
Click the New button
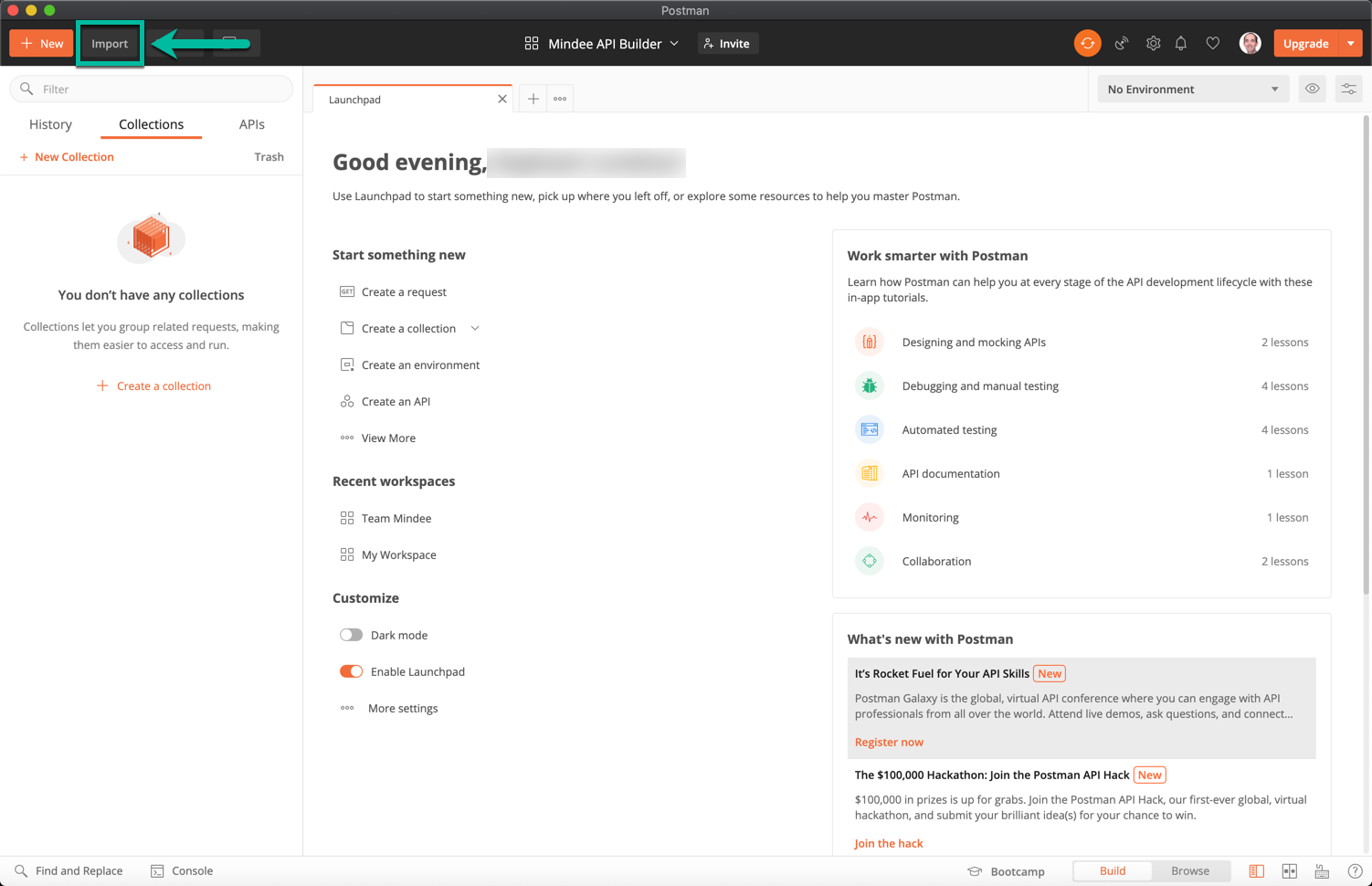click(x=42, y=43)
